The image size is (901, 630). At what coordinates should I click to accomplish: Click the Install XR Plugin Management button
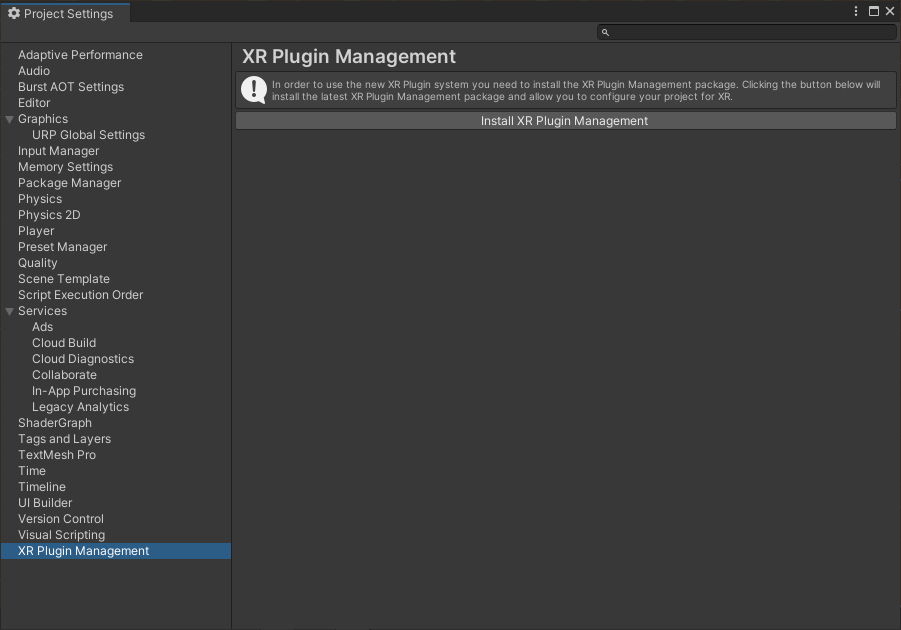click(565, 121)
